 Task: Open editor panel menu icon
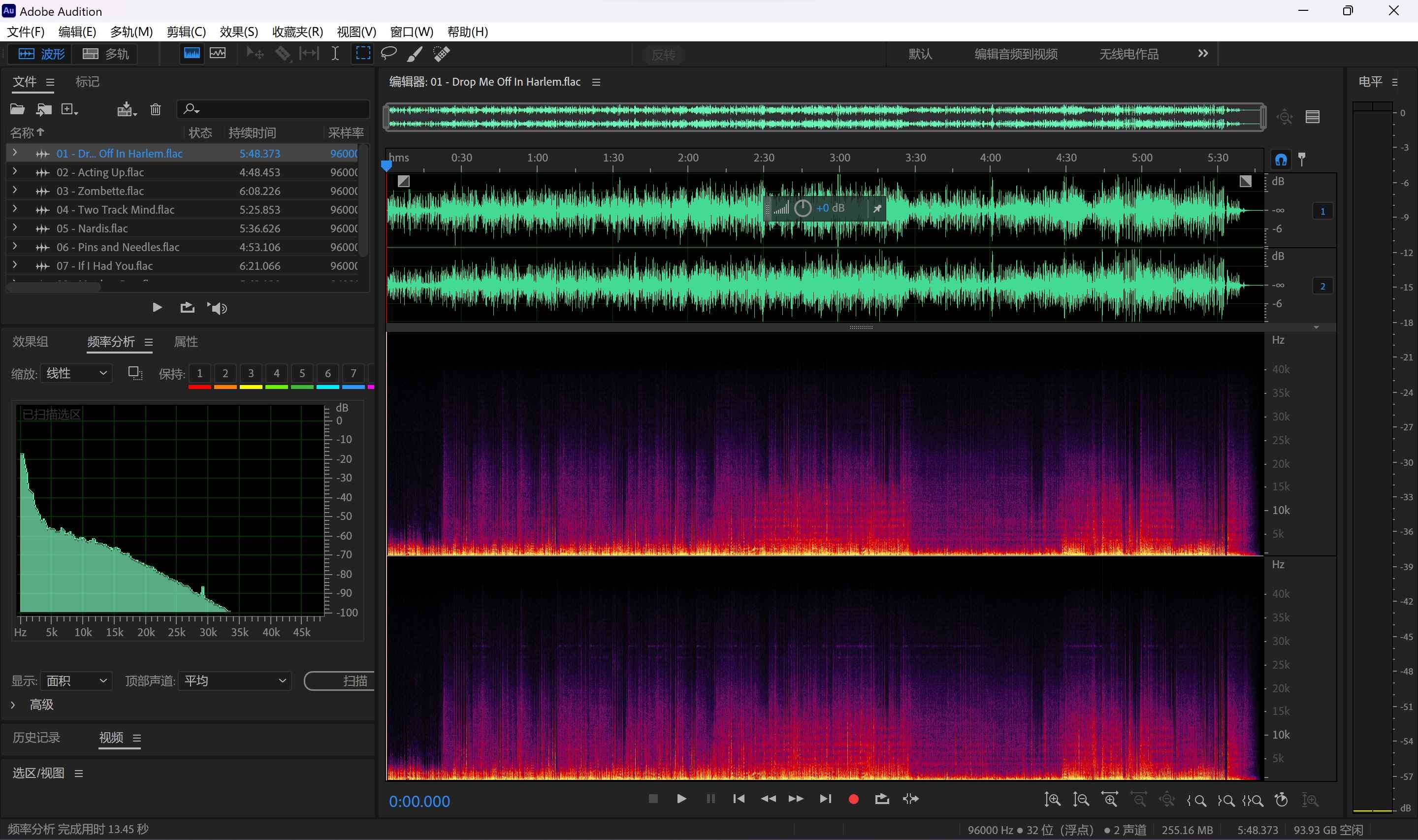coord(596,82)
